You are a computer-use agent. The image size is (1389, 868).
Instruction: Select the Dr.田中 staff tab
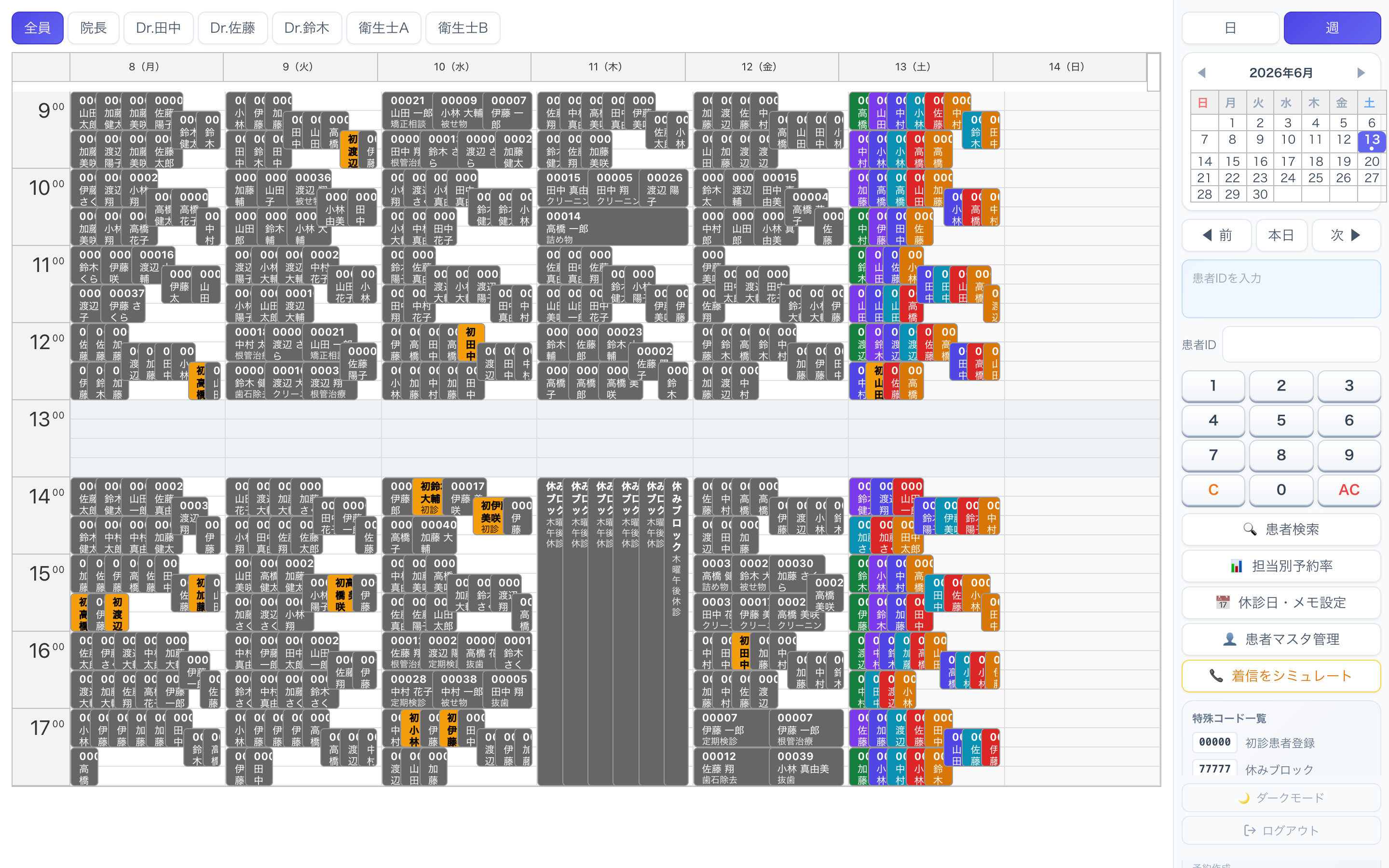tap(158, 27)
